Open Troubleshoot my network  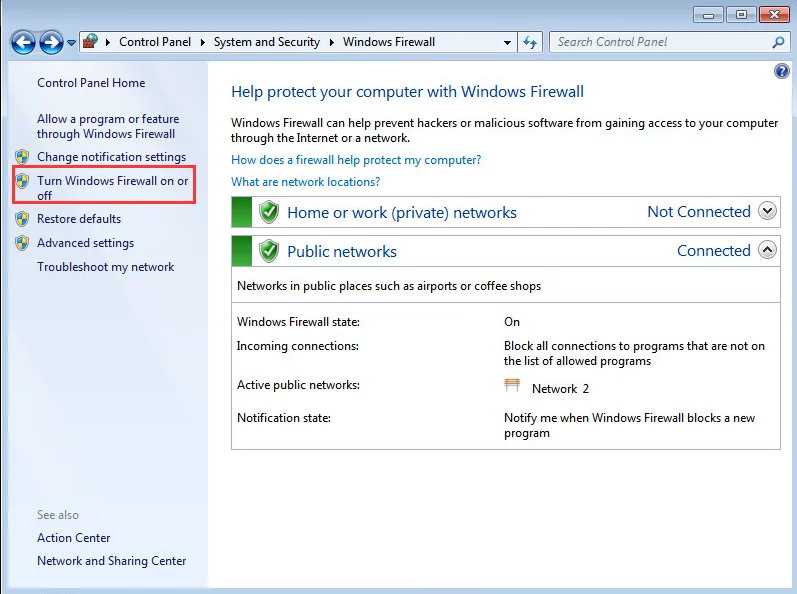click(x=106, y=267)
